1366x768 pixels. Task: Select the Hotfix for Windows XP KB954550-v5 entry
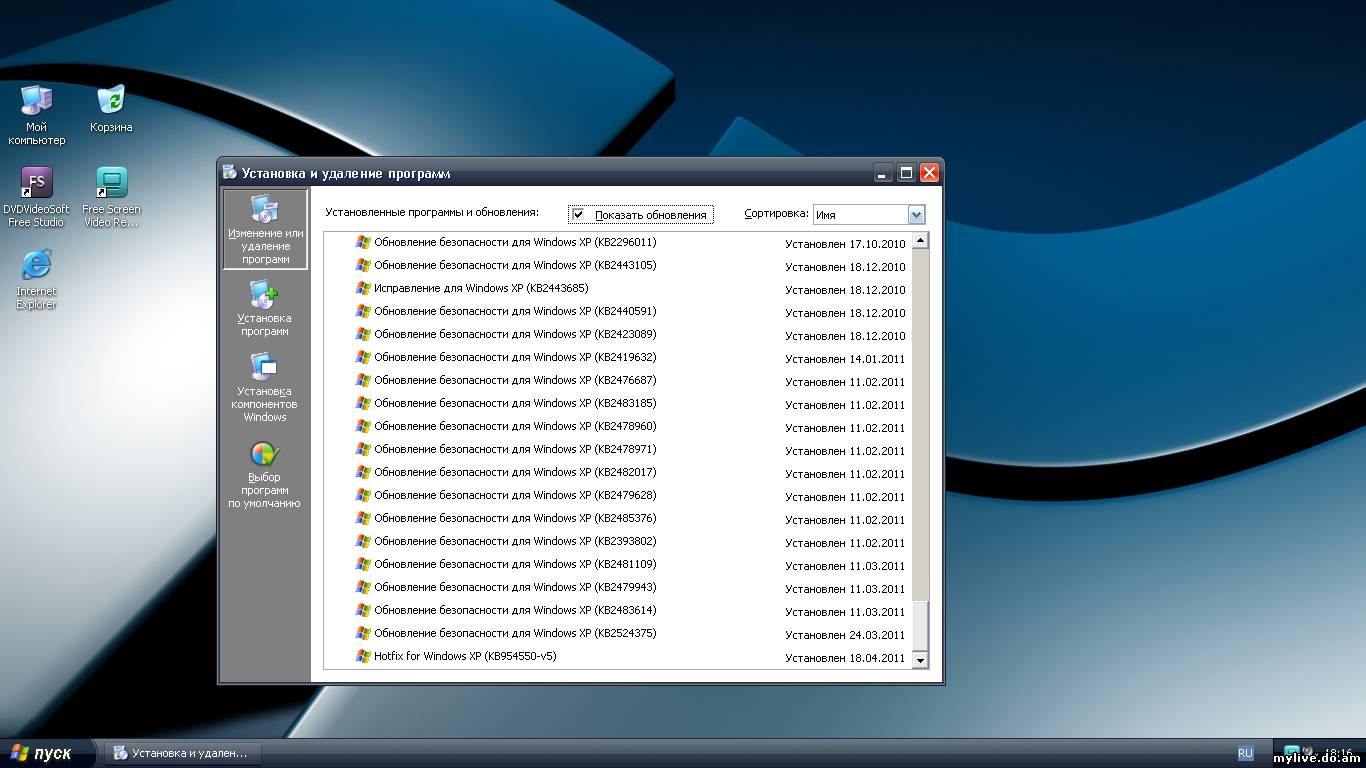click(465, 657)
